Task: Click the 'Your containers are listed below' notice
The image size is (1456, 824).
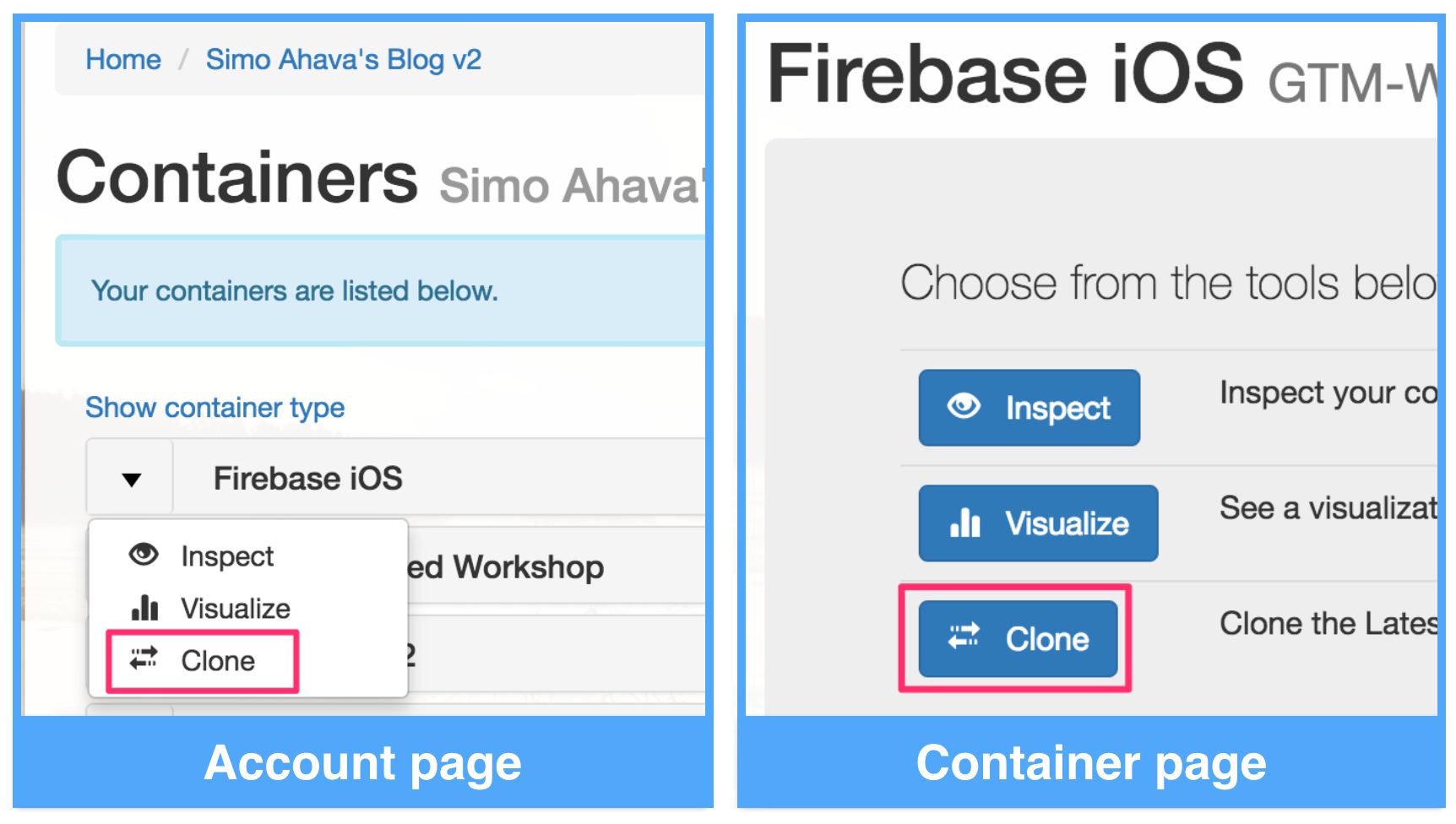Action: [x=381, y=291]
